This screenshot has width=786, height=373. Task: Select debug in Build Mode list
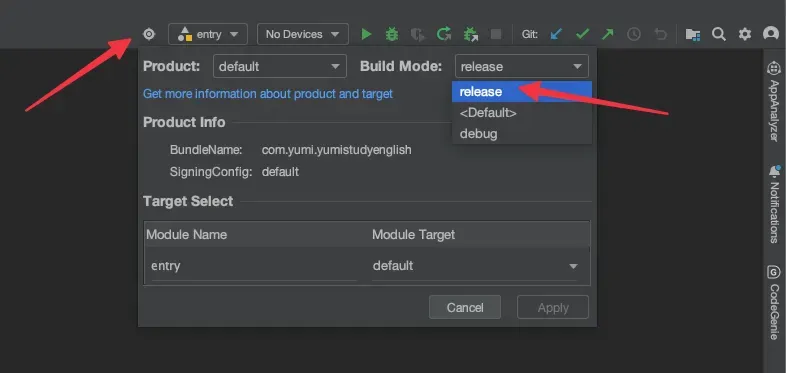coord(522,134)
